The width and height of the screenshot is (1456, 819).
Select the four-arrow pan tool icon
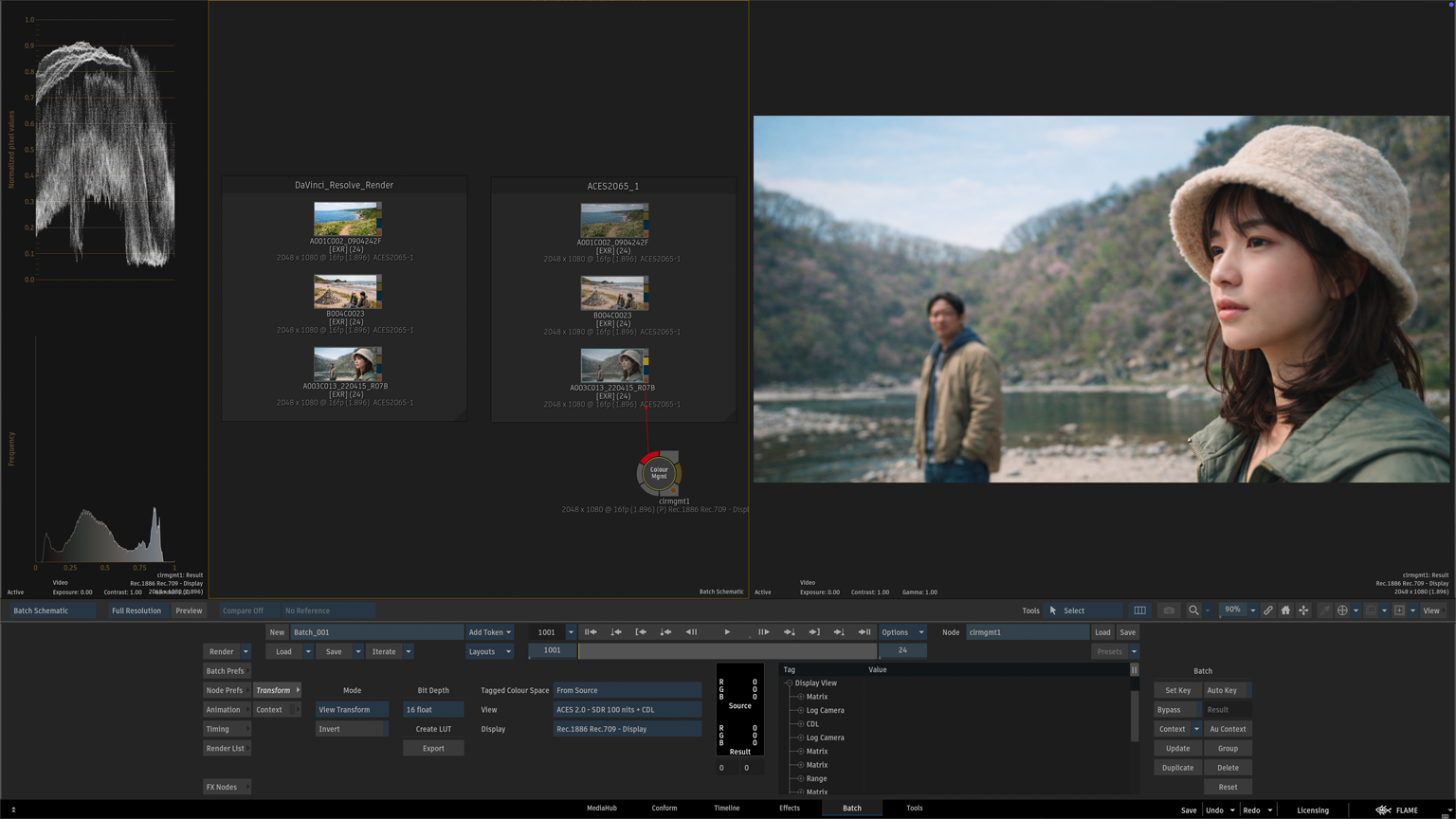point(1303,610)
